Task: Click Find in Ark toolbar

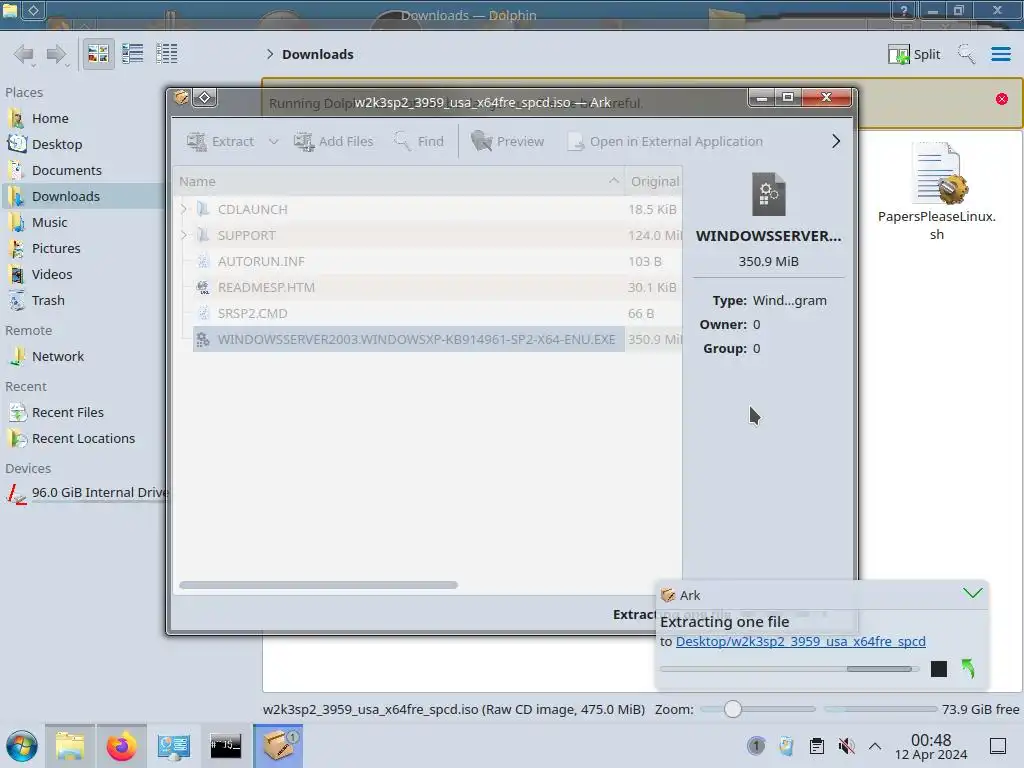Action: 419,142
